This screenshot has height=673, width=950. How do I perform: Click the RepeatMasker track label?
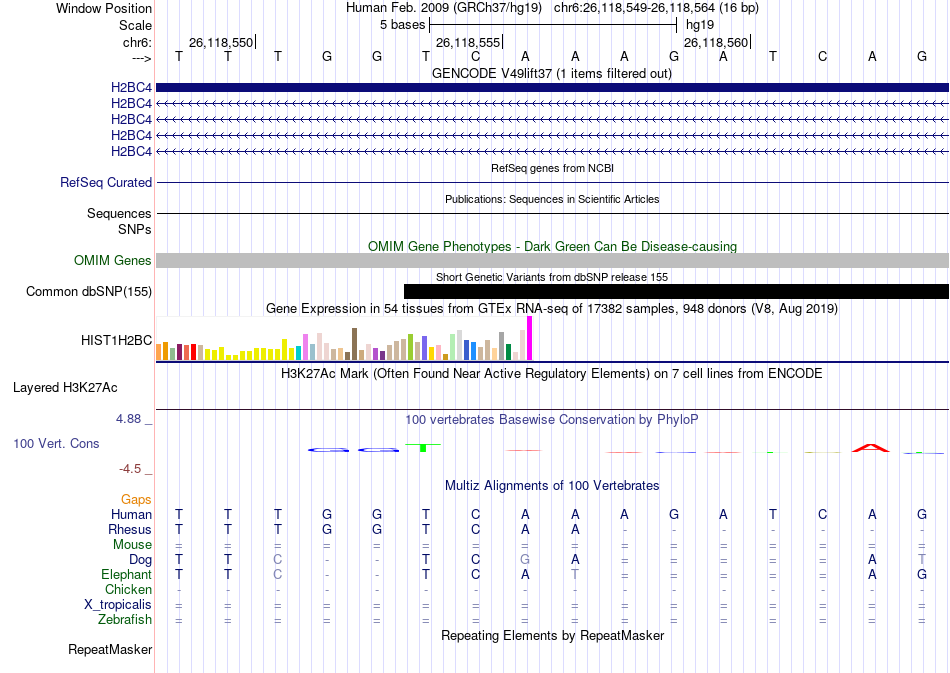(x=110, y=649)
